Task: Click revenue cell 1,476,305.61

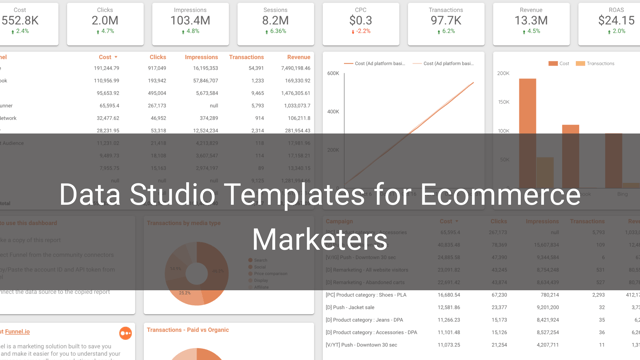Action: click(x=296, y=93)
